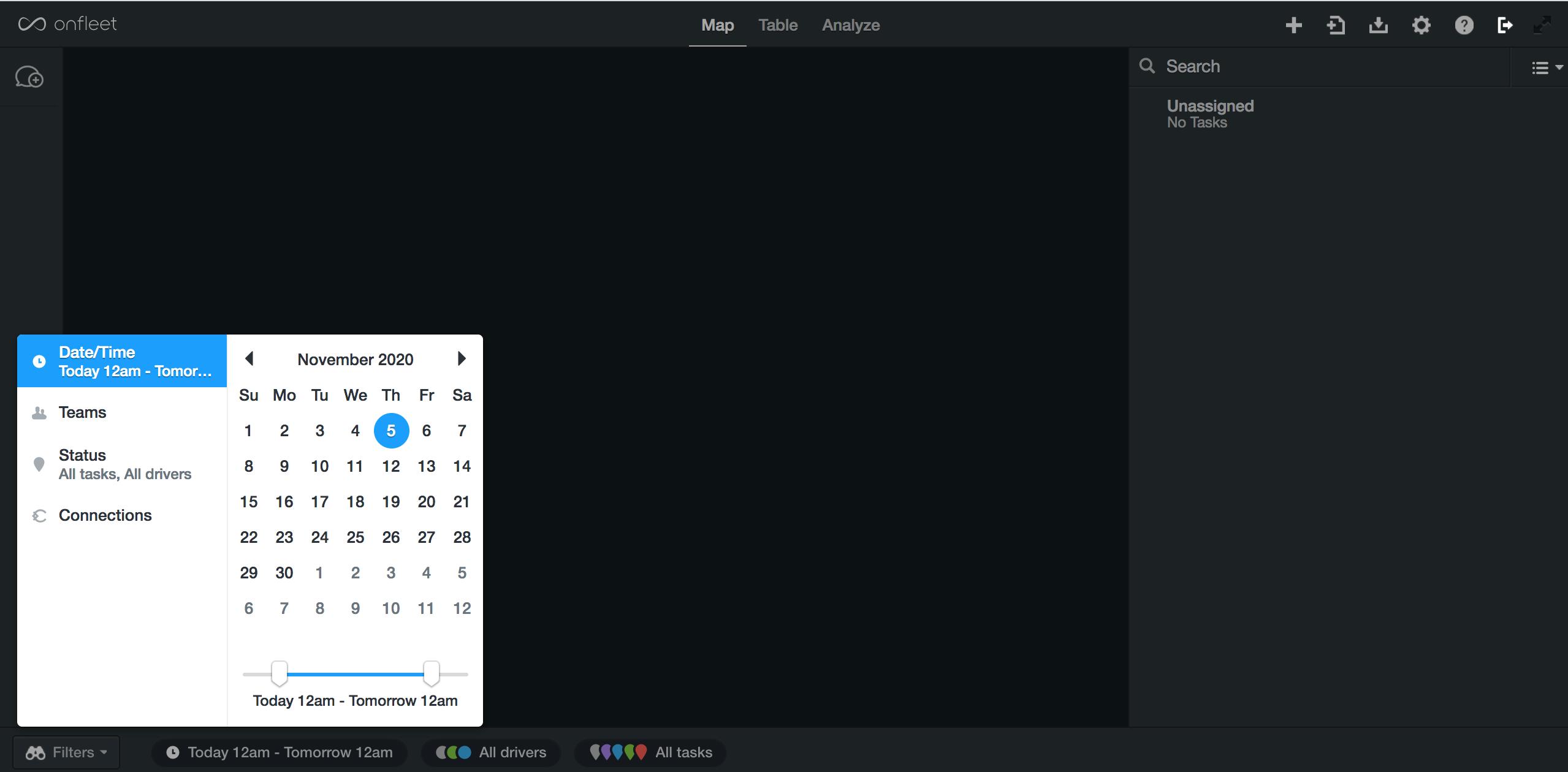Go to next month in calendar
Image resolution: width=1568 pixels, height=772 pixels.
pyautogui.click(x=462, y=359)
